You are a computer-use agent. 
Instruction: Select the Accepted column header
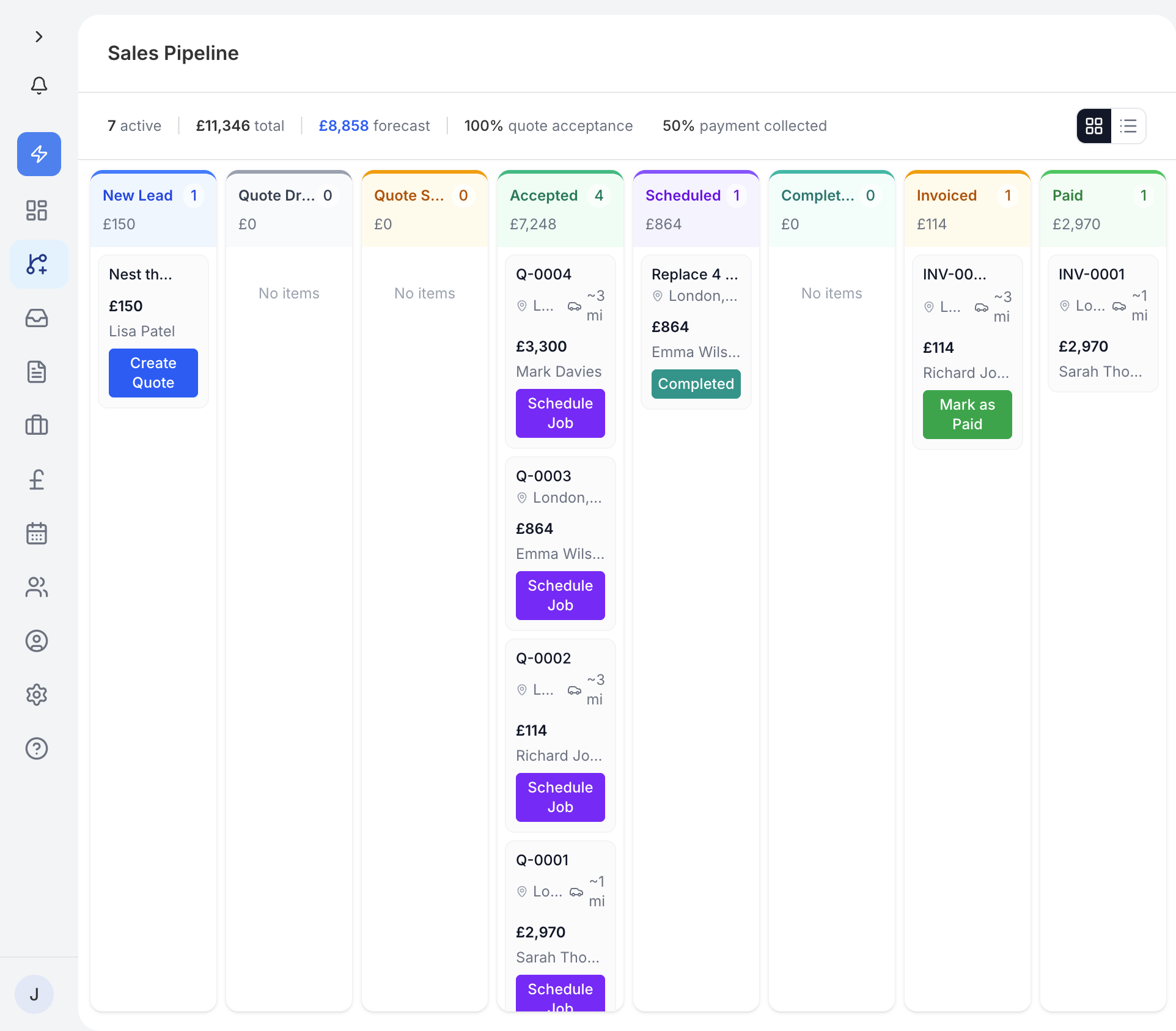[543, 196]
